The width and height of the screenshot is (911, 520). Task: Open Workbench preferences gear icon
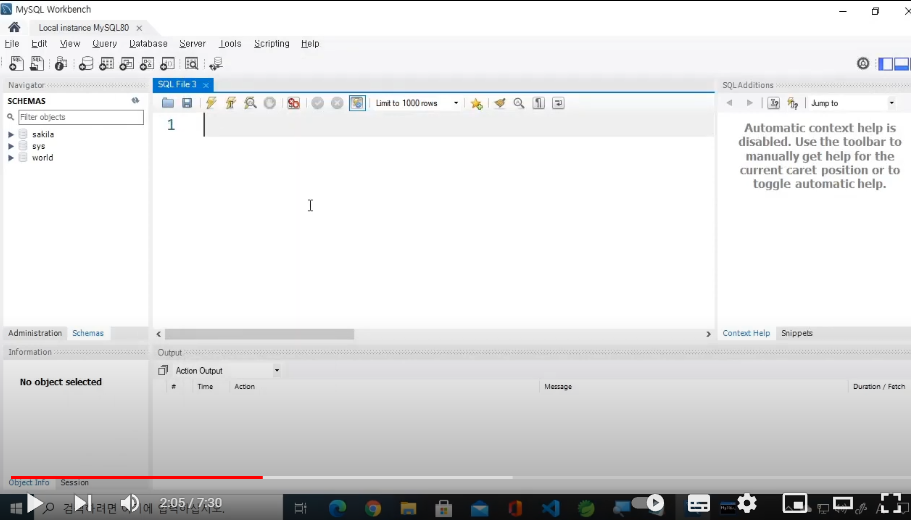(863, 63)
